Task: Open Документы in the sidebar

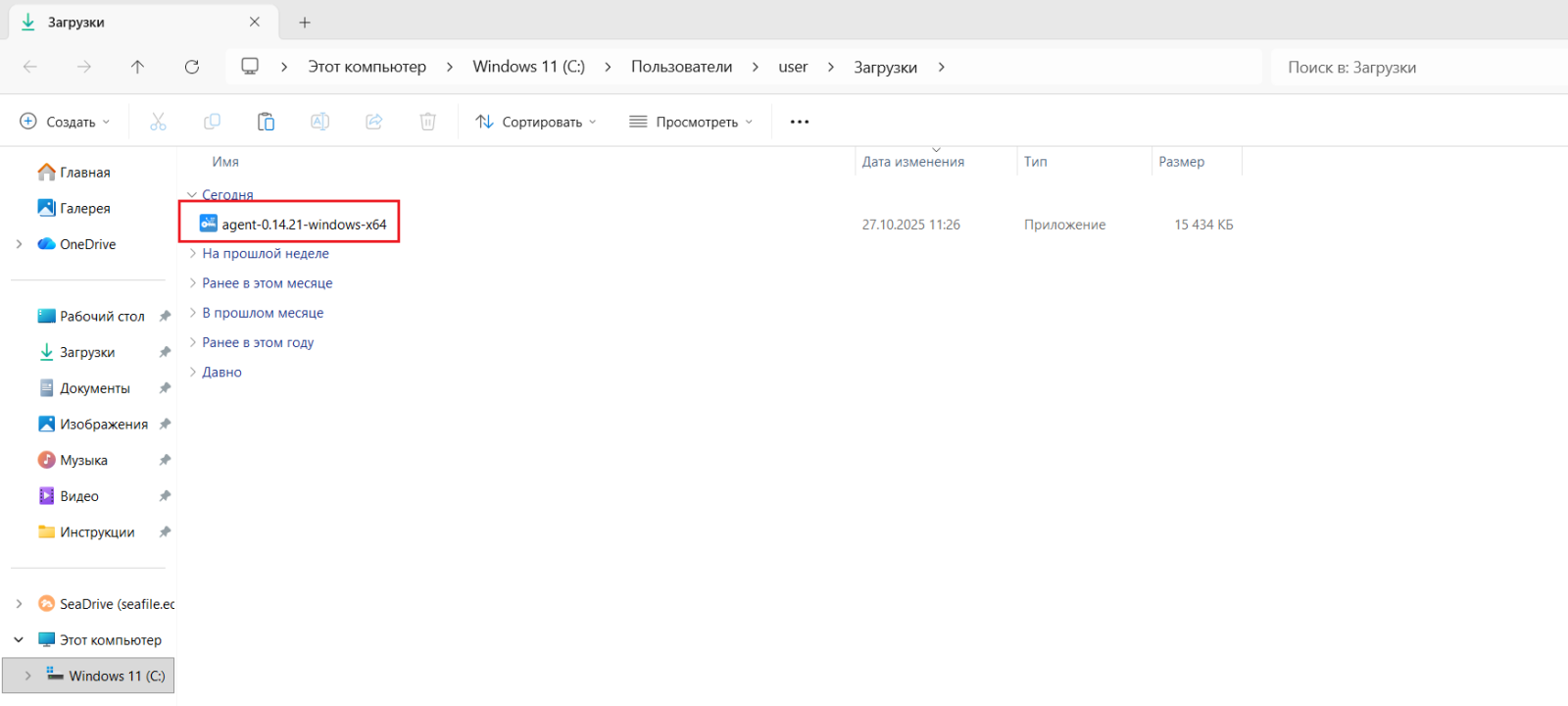Action: (x=94, y=388)
